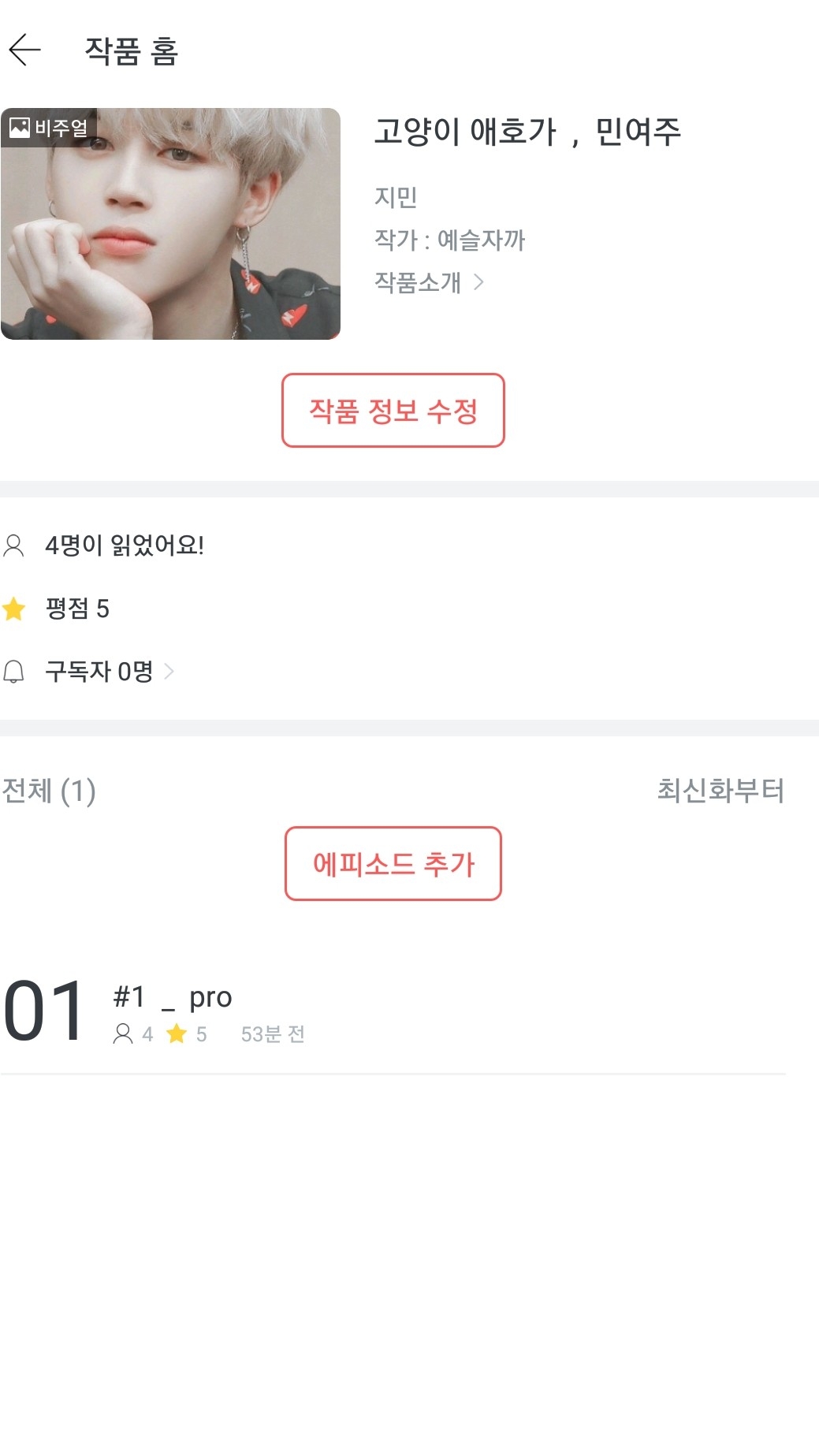Tap episode 01 small star icon
Viewport: 819px width, 1456px height.
click(x=177, y=1033)
